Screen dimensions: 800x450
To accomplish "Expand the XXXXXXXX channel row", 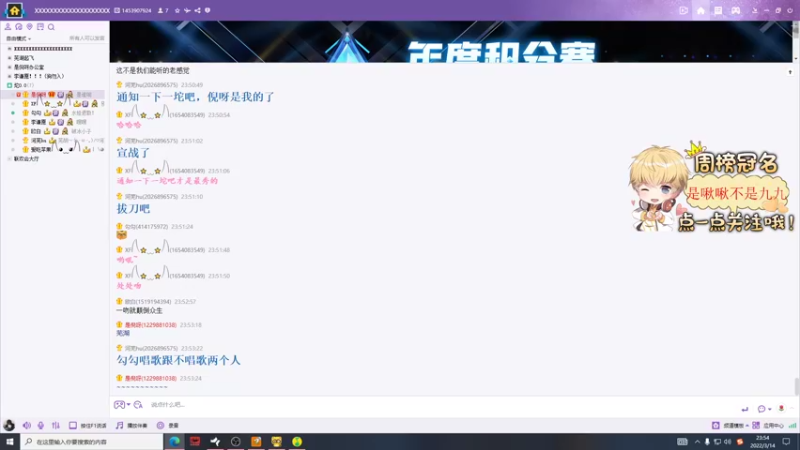I will 9,49.
